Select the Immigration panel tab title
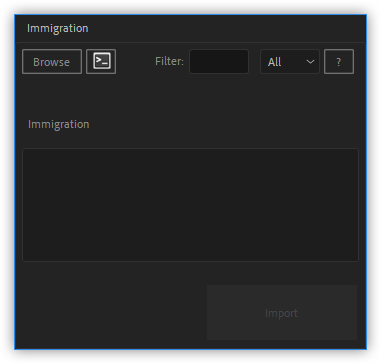The height and width of the screenshot is (364, 381). (58, 28)
